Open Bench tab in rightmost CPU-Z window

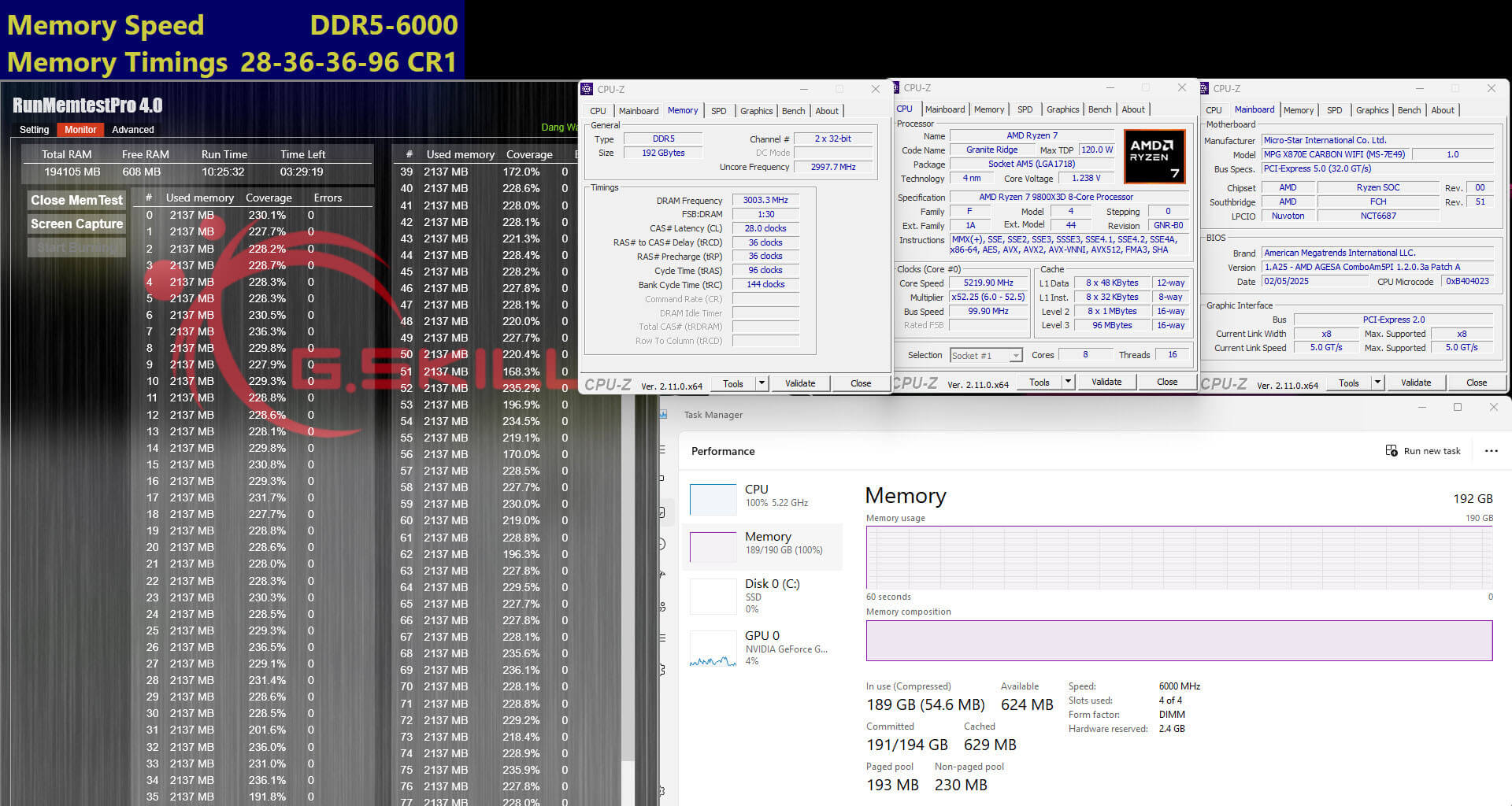tap(1409, 110)
